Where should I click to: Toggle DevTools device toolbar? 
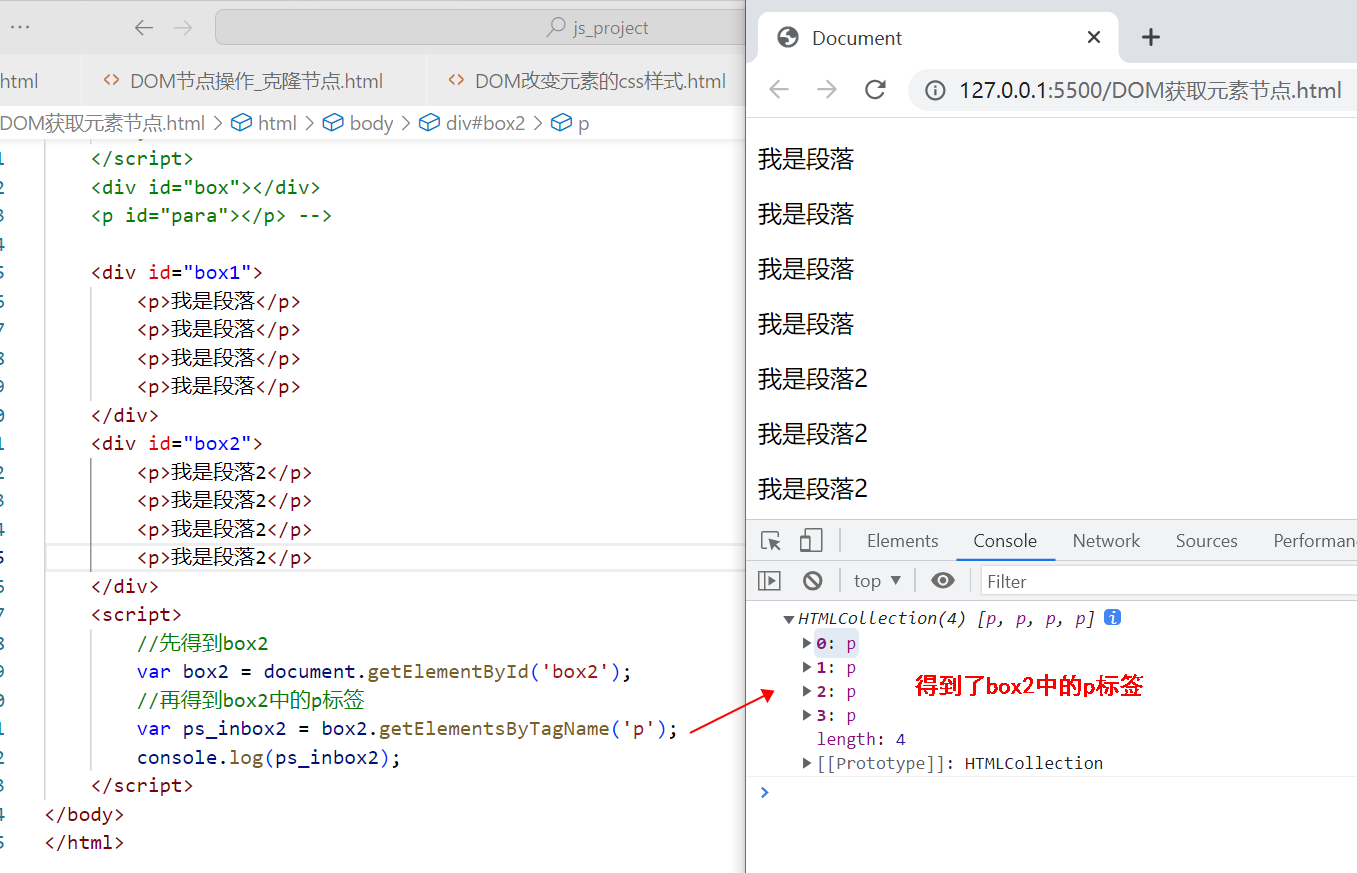(810, 541)
